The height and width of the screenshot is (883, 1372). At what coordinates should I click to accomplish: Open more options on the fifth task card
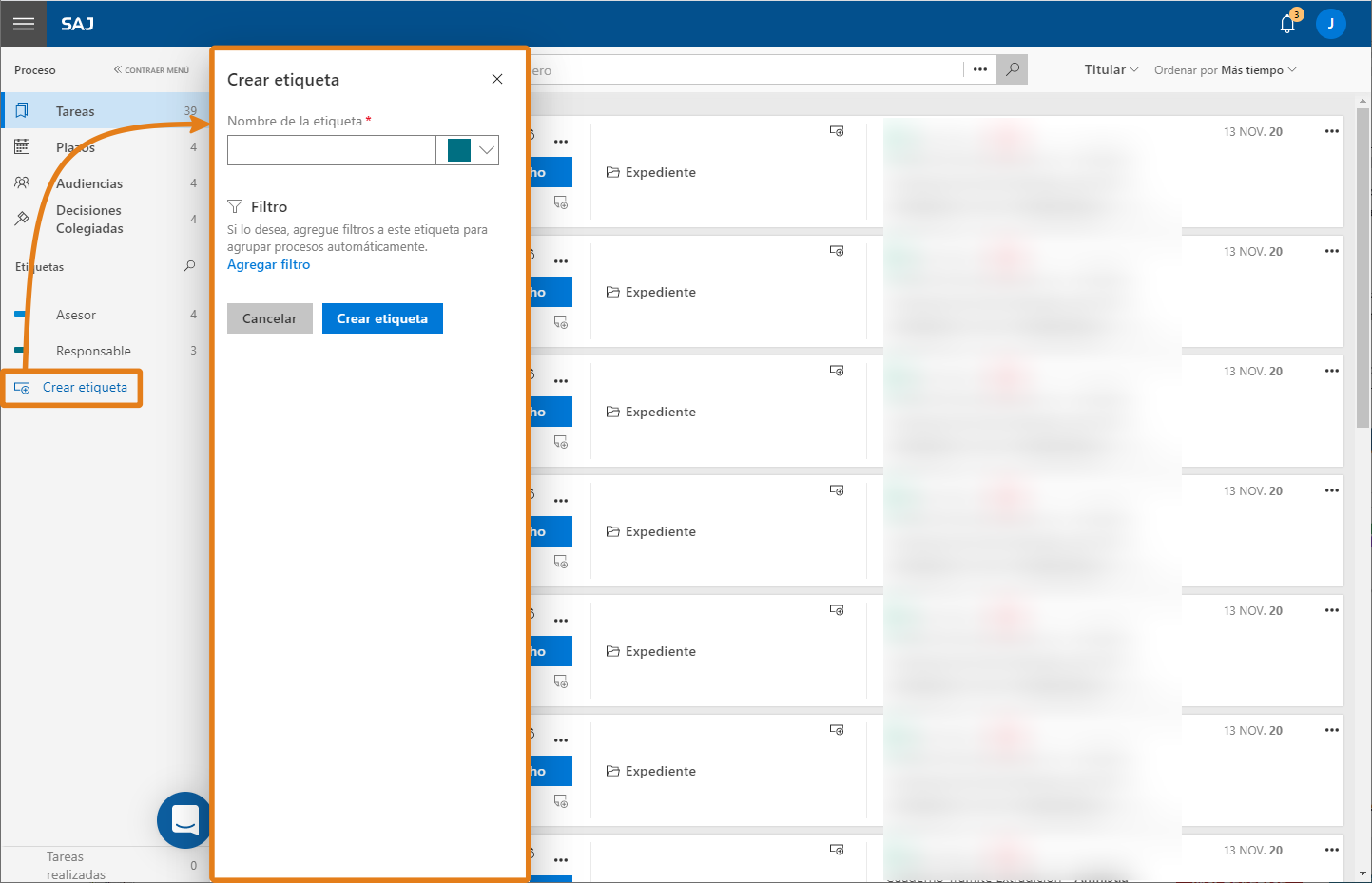1331,610
